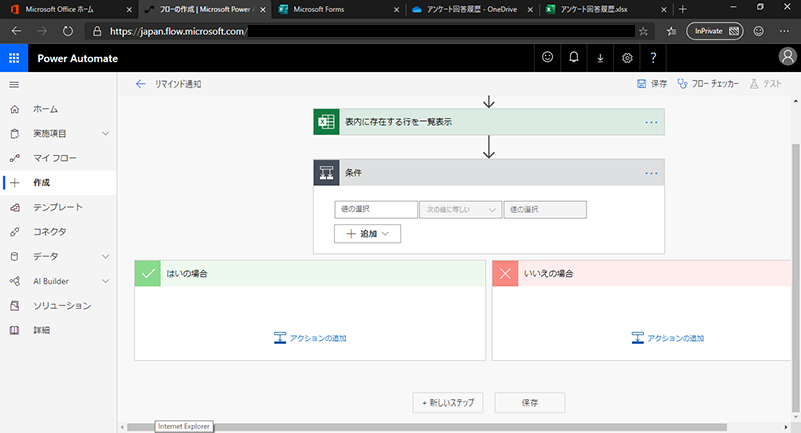Viewport: 801px width, 433px height.
Task: Open ソリューション in the sidebar
Action: pos(58,305)
